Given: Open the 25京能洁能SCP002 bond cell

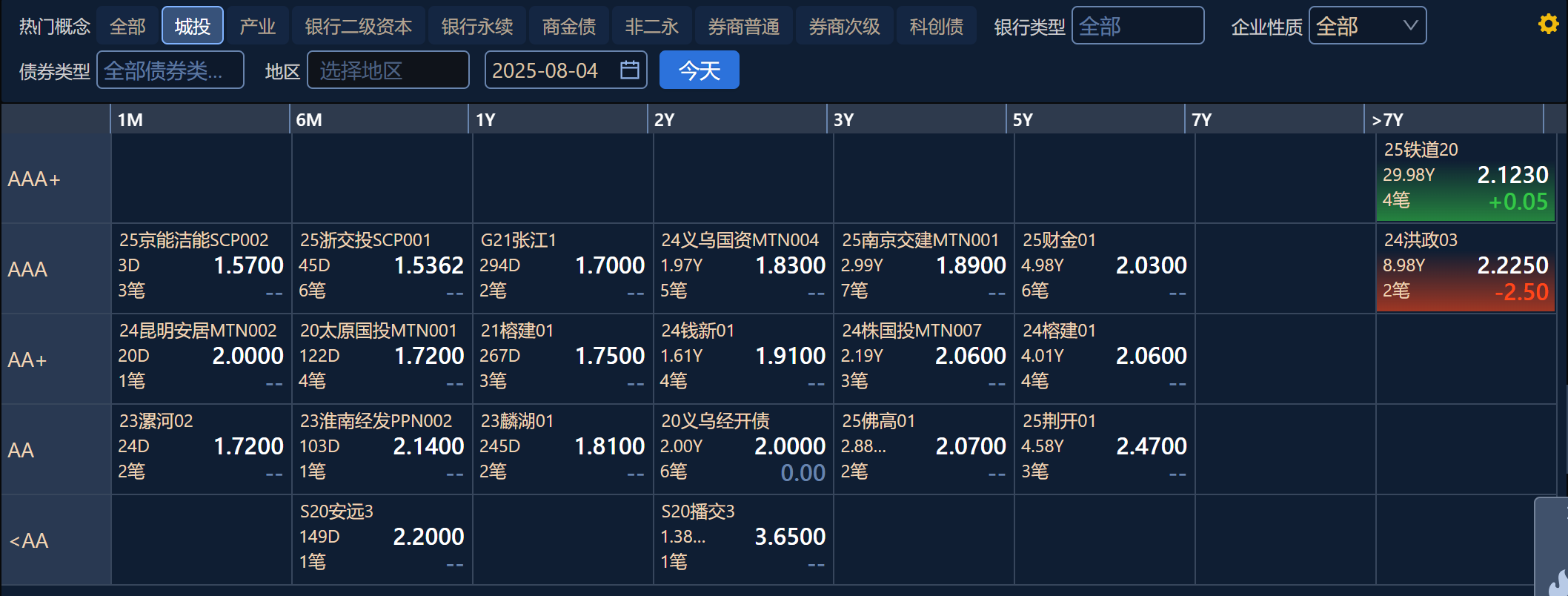Looking at the screenshot, I should tap(202, 268).
